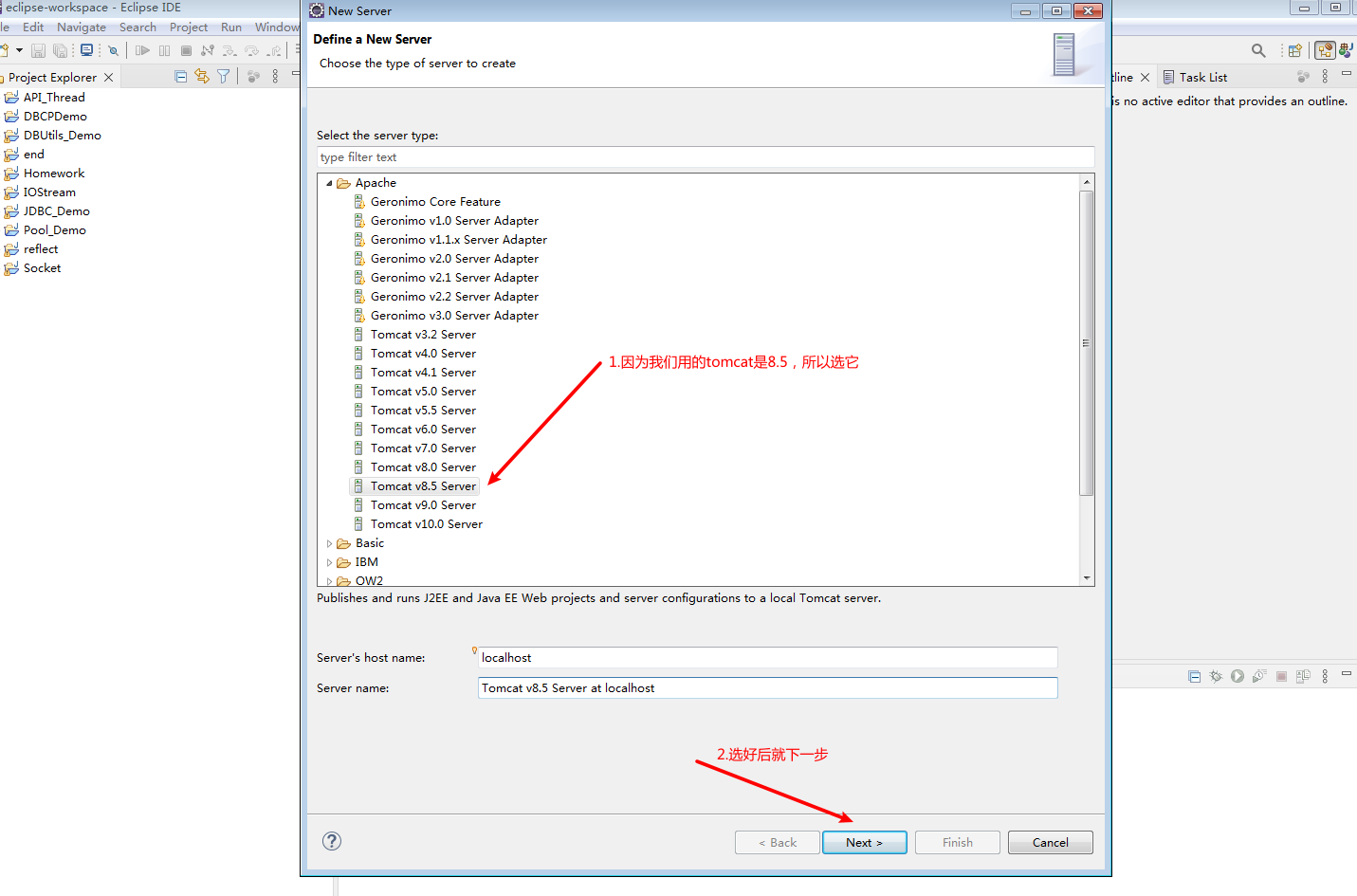Click the Suspend debug icon
The image size is (1357, 896).
(164, 50)
